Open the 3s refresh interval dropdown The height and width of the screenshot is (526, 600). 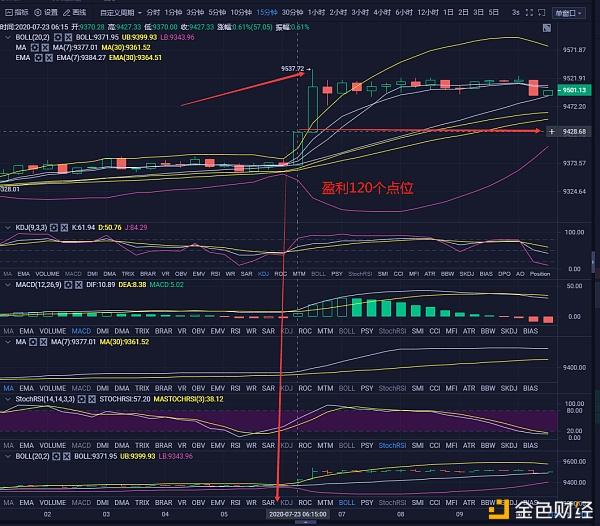518,12
